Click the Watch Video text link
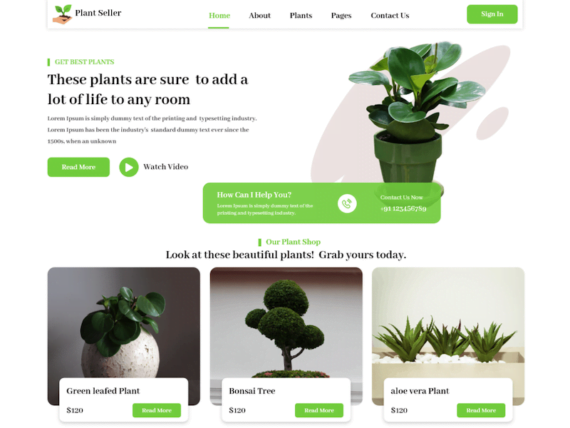570x428 pixels. click(165, 167)
